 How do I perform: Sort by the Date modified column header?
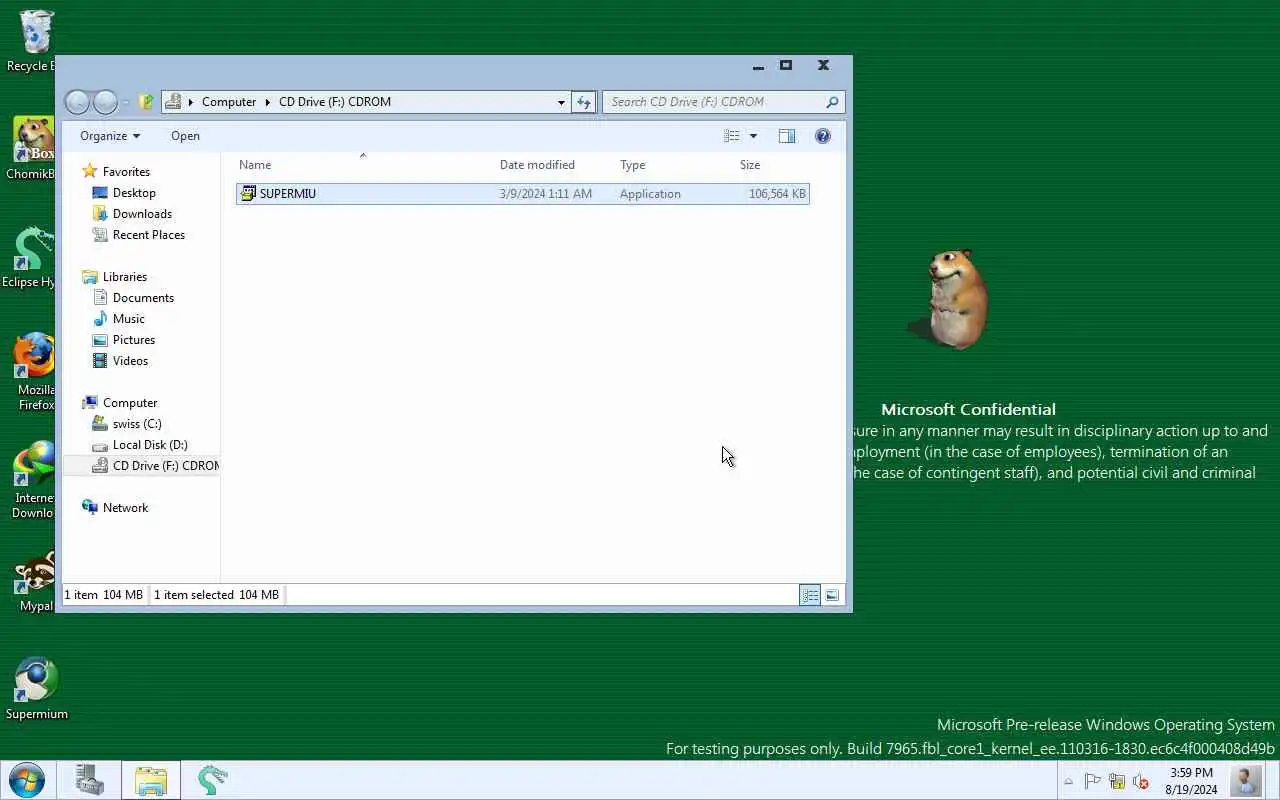[x=537, y=165]
